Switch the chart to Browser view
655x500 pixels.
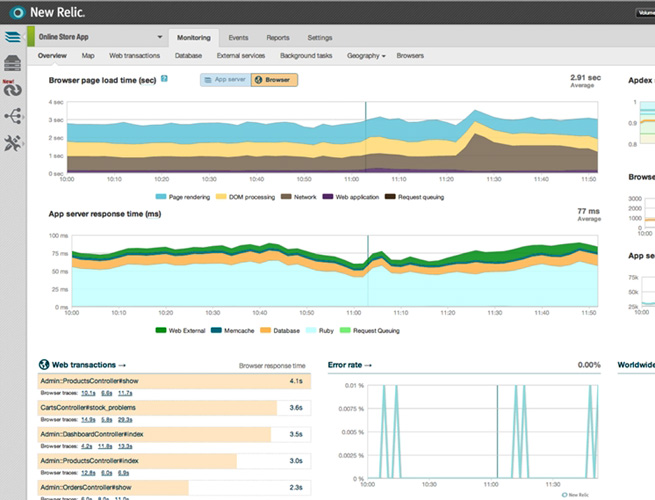274,80
